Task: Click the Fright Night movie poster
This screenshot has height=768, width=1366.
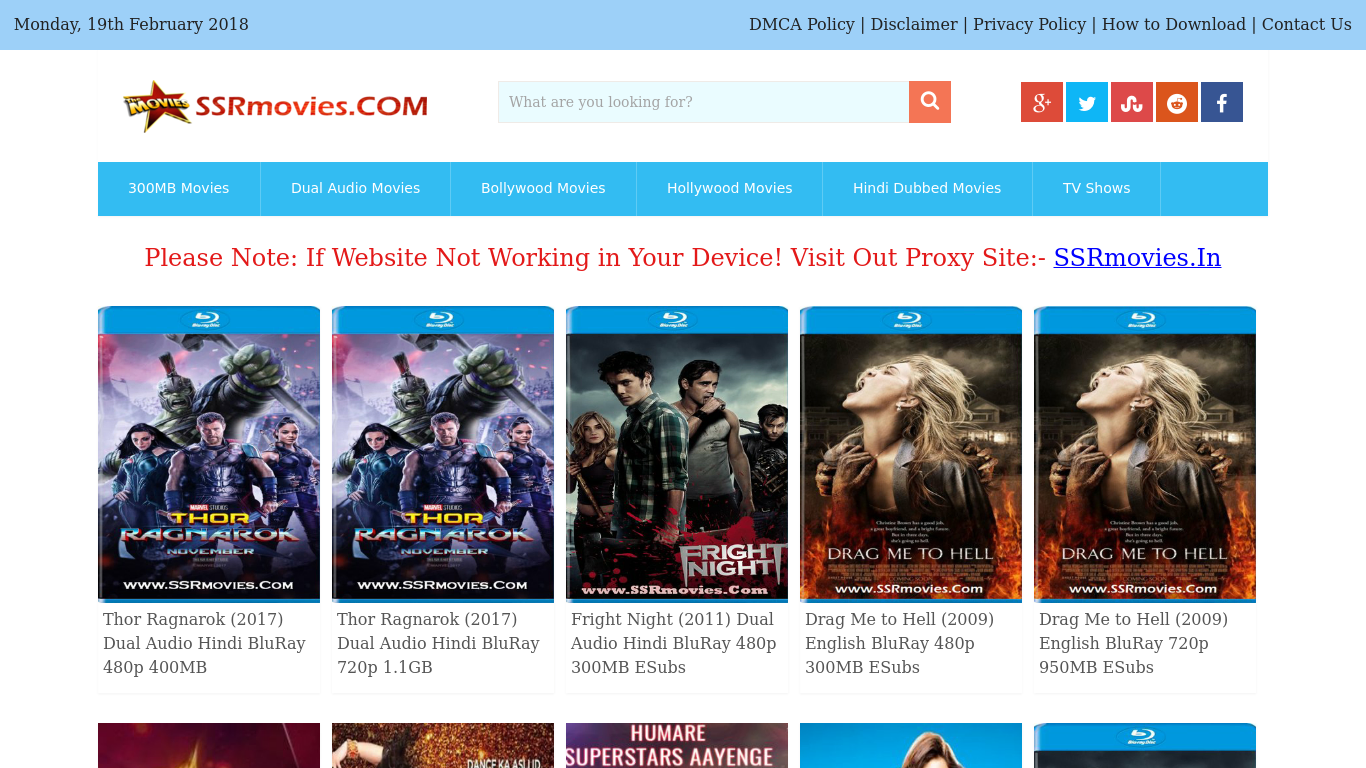Action: click(677, 454)
